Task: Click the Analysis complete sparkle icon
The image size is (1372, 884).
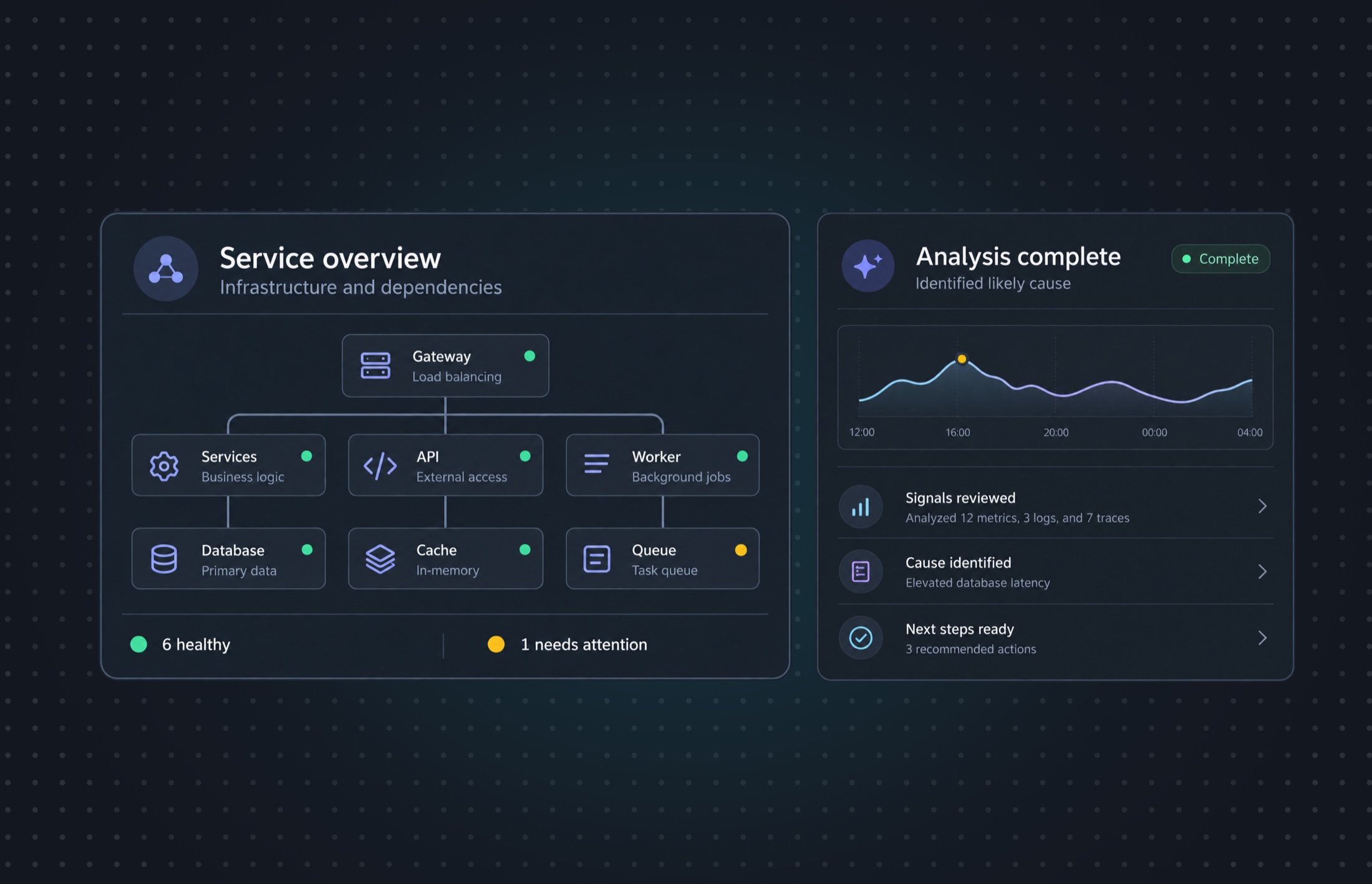Action: pos(867,266)
